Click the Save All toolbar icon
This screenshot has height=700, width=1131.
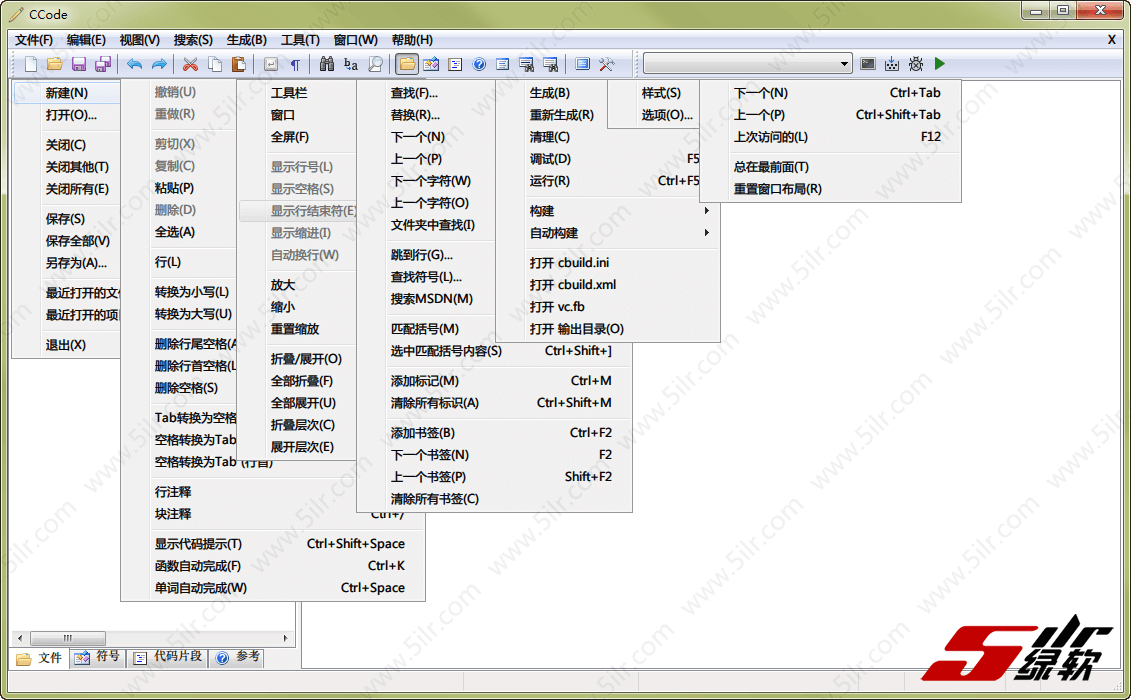tap(103, 64)
